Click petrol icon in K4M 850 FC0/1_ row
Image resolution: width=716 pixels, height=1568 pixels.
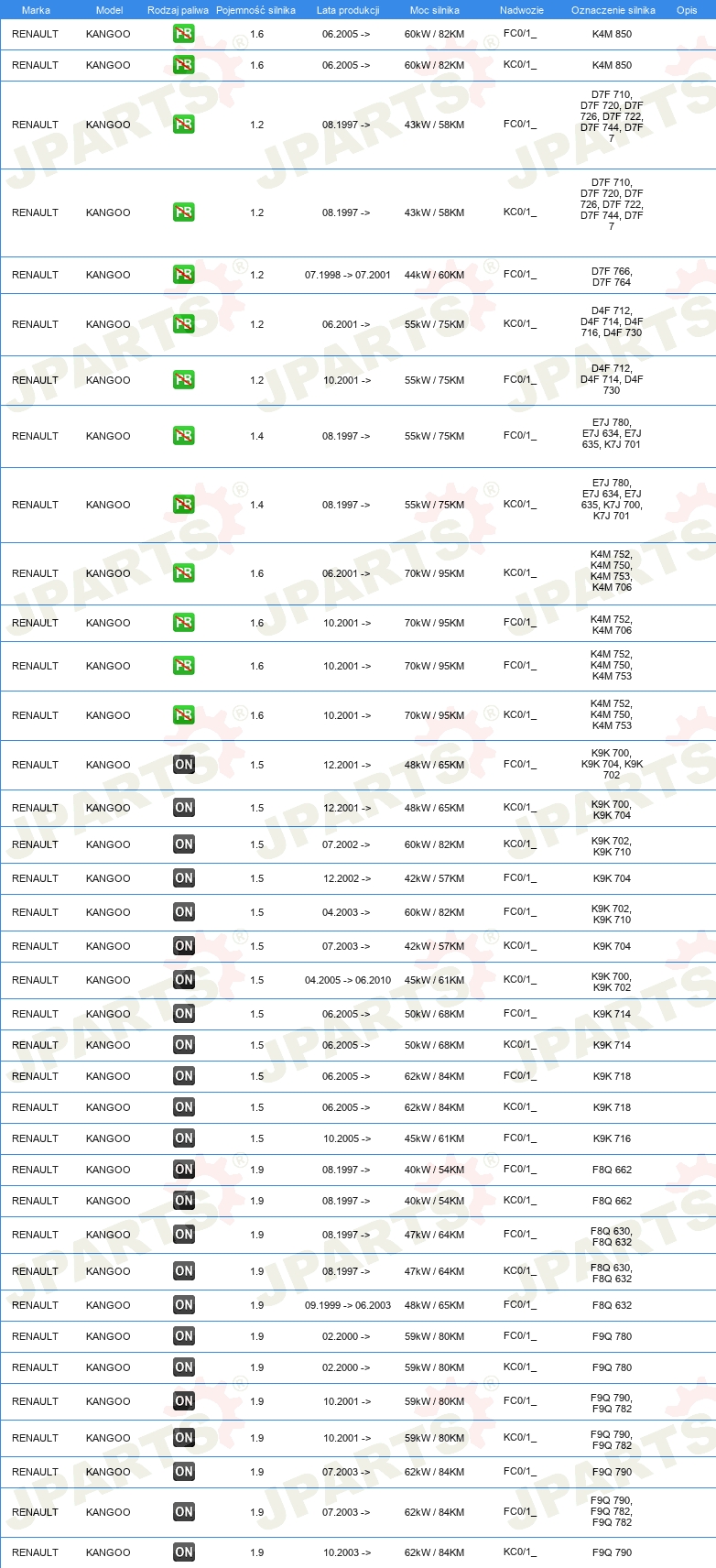click(184, 34)
